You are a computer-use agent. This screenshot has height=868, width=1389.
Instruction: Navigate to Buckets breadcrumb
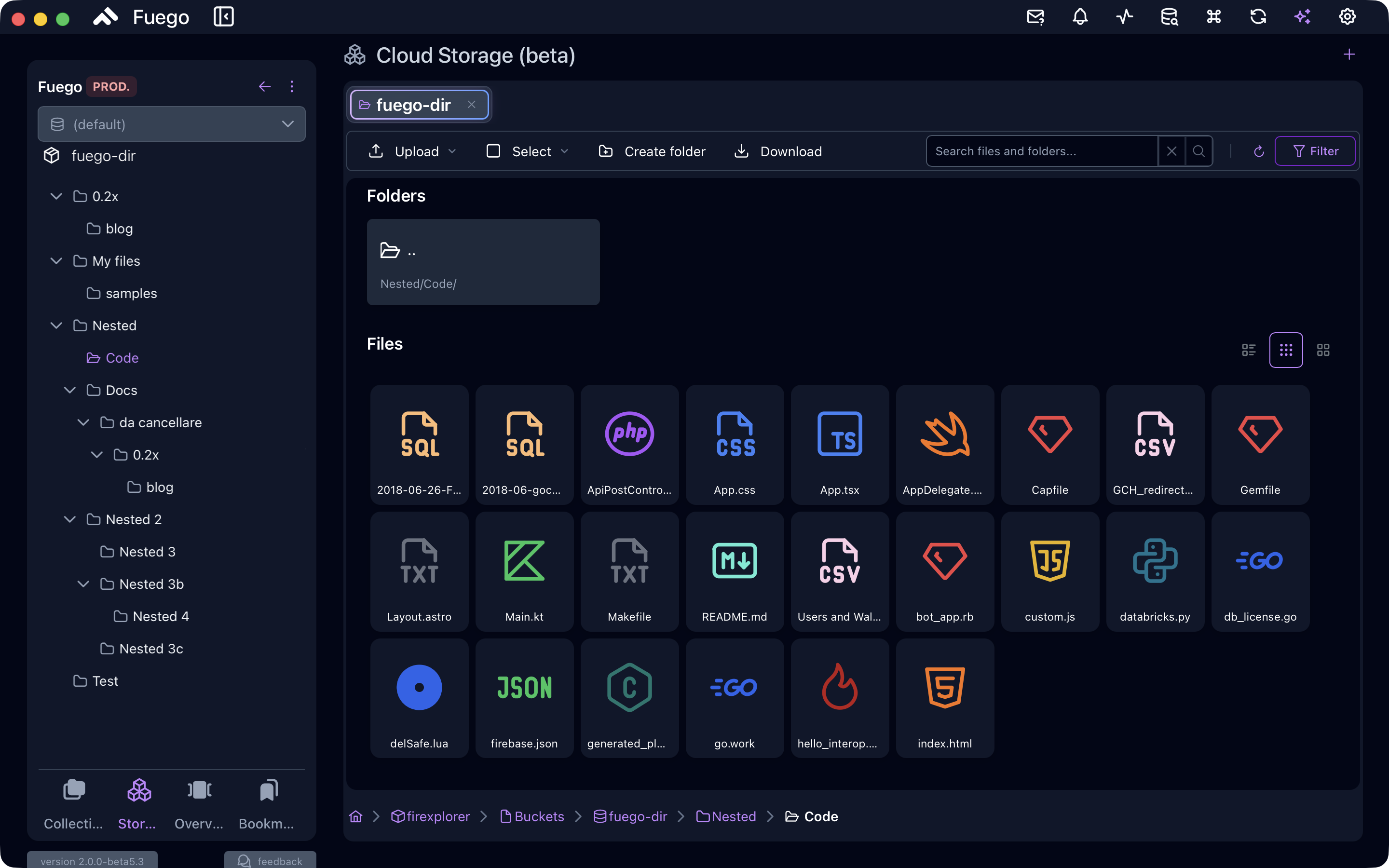[x=532, y=816]
